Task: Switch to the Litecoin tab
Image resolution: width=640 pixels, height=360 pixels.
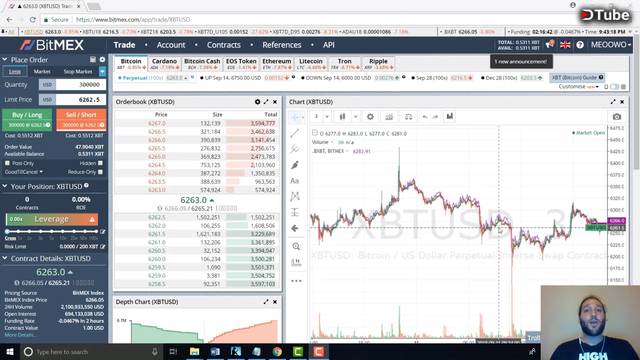Action: pyautogui.click(x=311, y=64)
